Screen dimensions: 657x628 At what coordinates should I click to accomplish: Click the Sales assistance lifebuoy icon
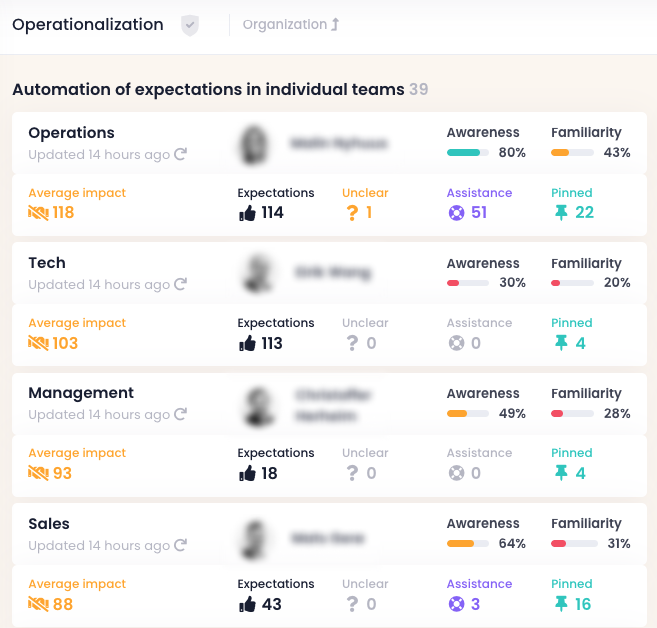[456, 604]
